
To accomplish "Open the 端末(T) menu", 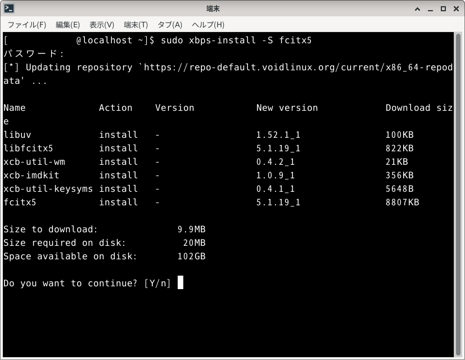I will (136, 25).
